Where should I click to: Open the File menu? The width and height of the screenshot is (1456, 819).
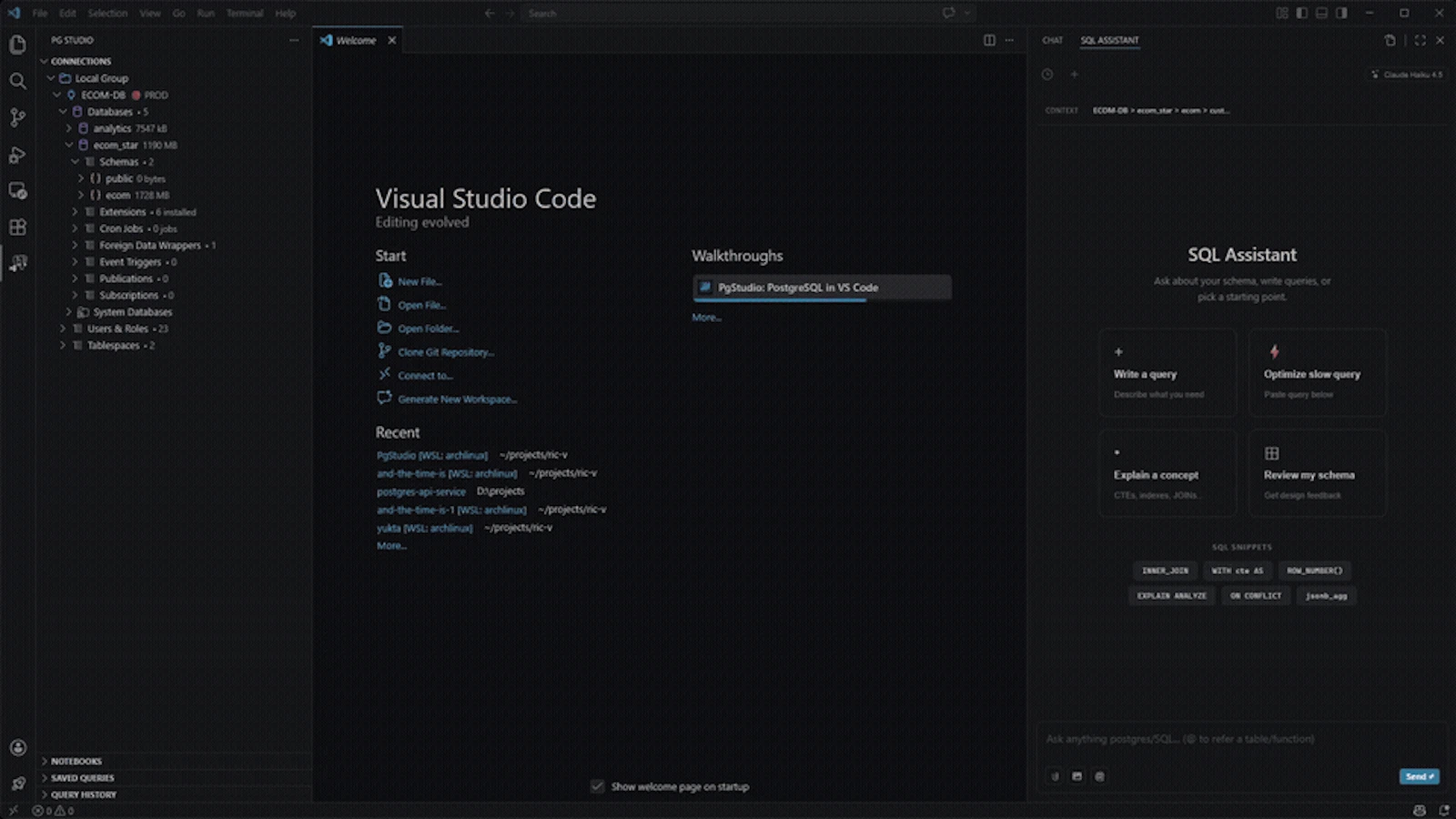point(40,13)
